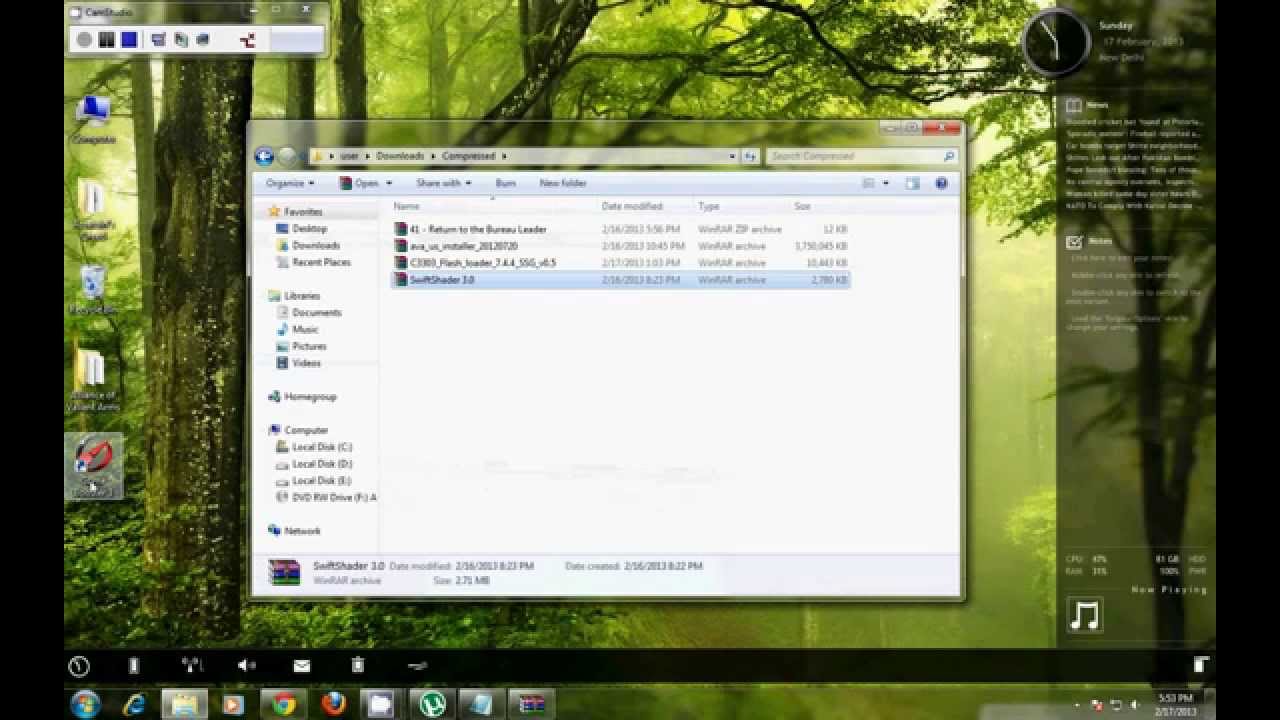1280x720 pixels.
Task: Click the CamStudio Pause button
Action: coord(107,40)
